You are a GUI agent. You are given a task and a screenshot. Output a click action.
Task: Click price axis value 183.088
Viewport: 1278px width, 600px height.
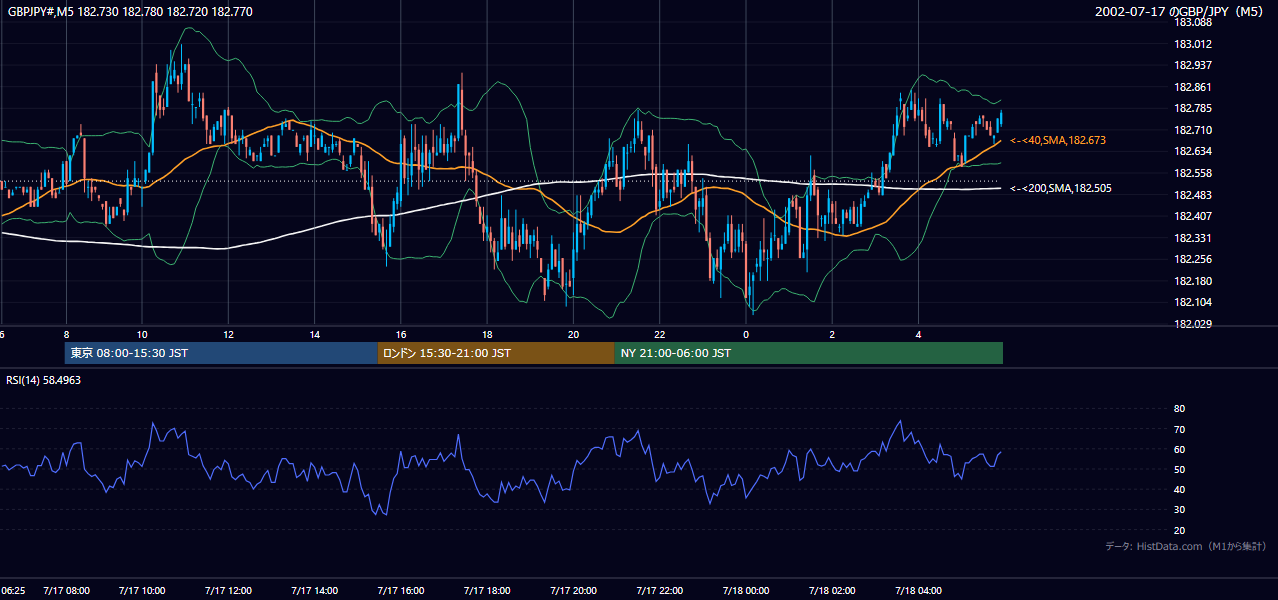(x=1193, y=22)
